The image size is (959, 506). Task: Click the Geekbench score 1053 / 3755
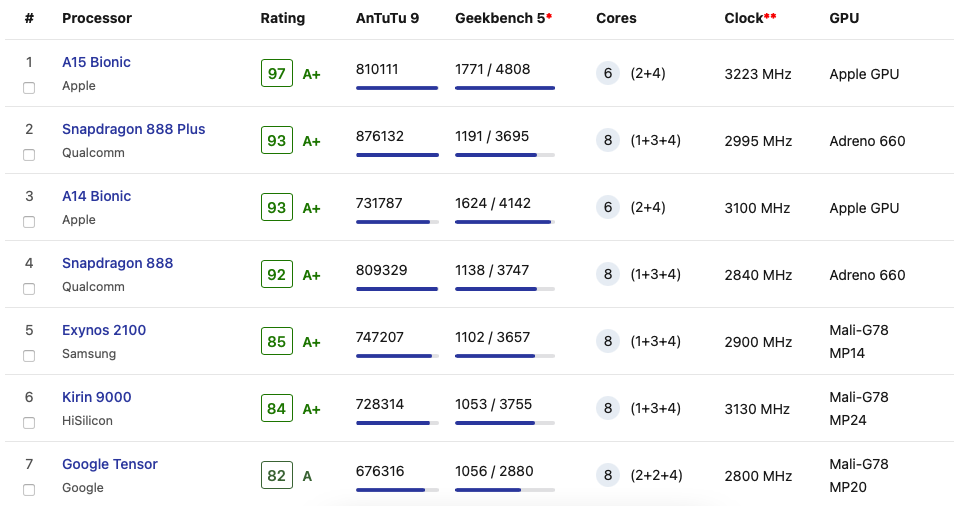[x=494, y=404]
